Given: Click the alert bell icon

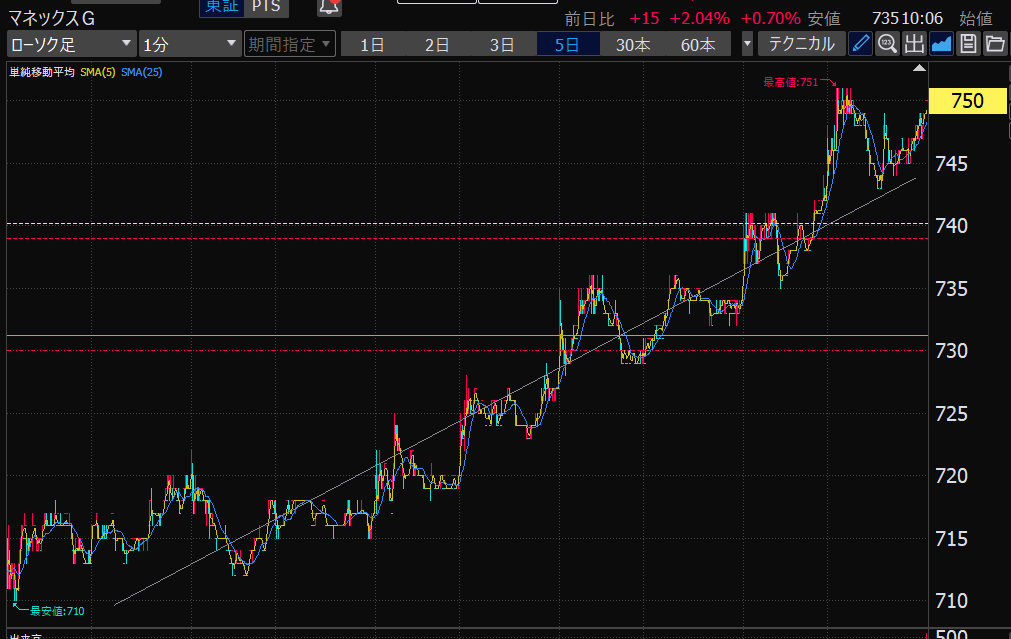Looking at the screenshot, I should click(x=329, y=7).
